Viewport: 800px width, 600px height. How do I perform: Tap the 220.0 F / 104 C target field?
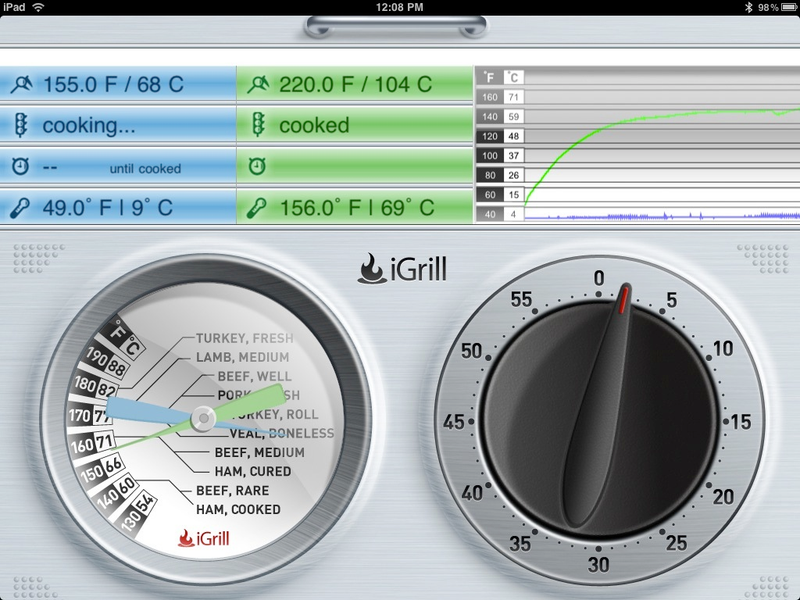(x=355, y=84)
